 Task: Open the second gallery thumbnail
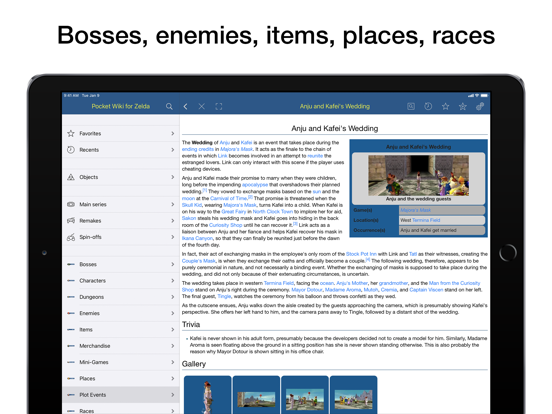pos(256,395)
